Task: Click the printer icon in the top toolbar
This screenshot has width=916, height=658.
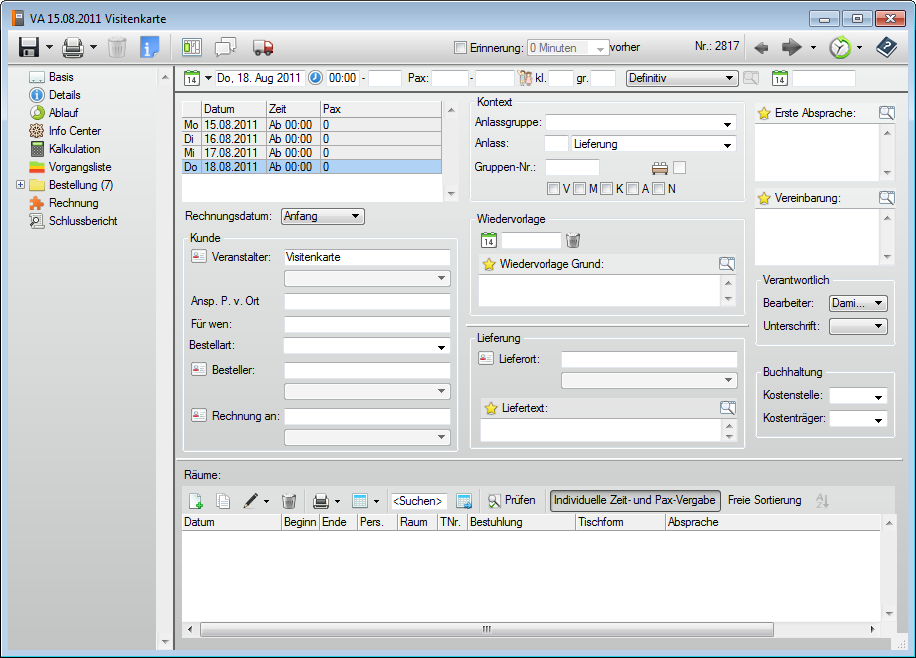Action: tap(73, 47)
